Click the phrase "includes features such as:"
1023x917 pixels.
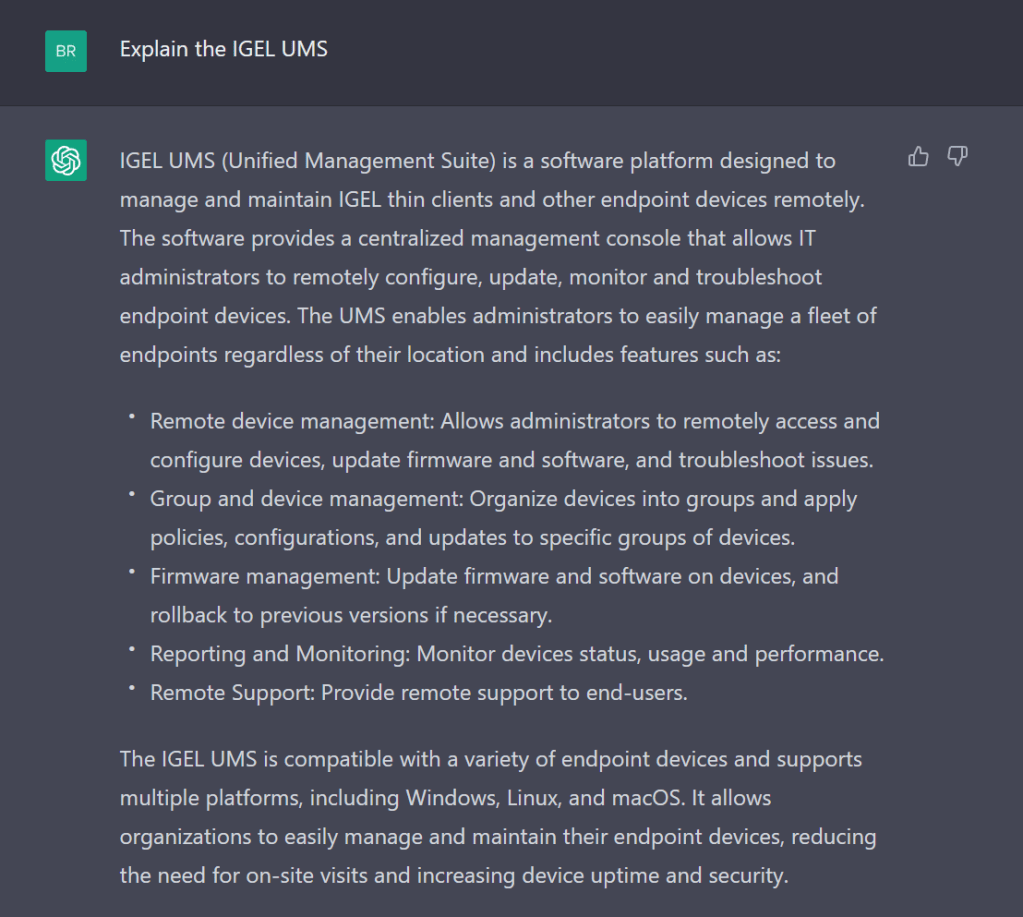(x=658, y=355)
